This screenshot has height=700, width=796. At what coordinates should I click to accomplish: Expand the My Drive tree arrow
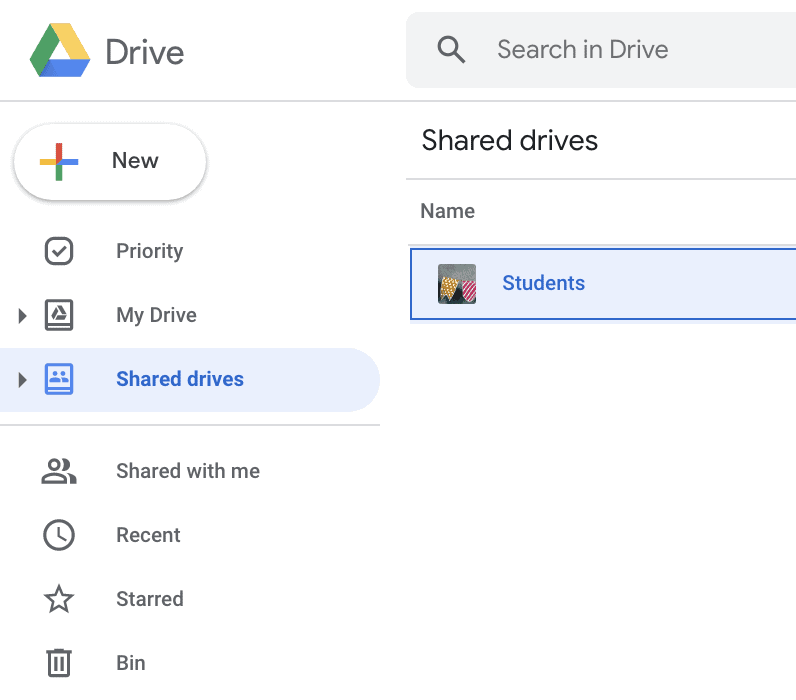coord(22,316)
